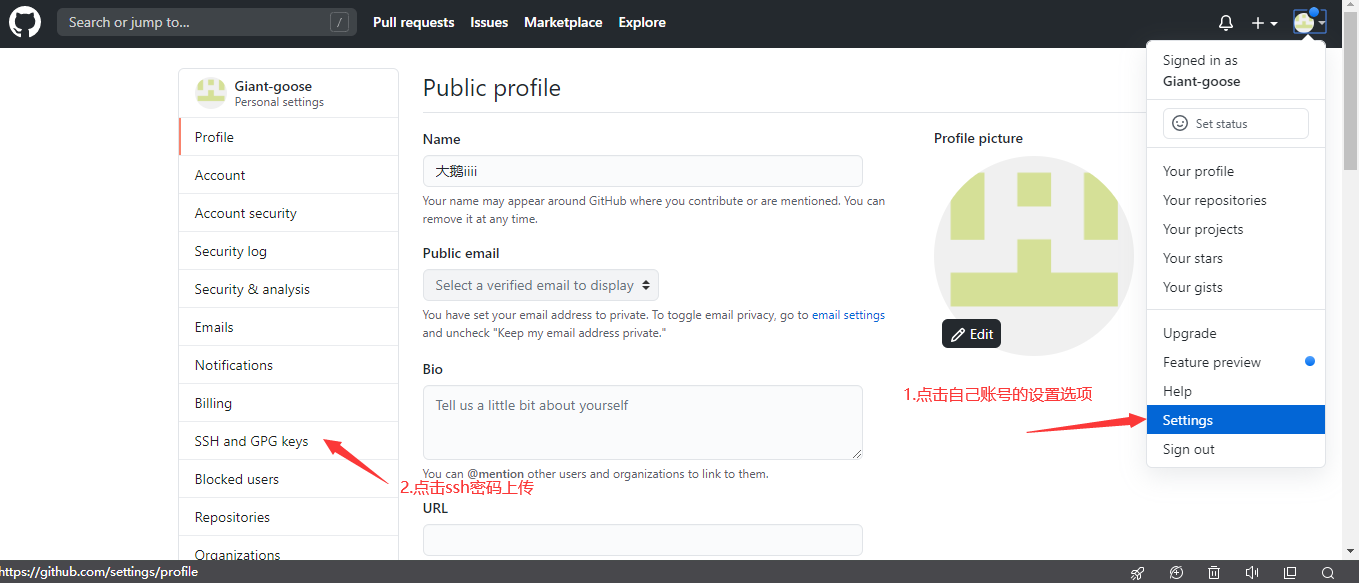Viewport: 1359px width, 583px height.
Task: Choose Your repositories from the user menu
Action: 1236,200
